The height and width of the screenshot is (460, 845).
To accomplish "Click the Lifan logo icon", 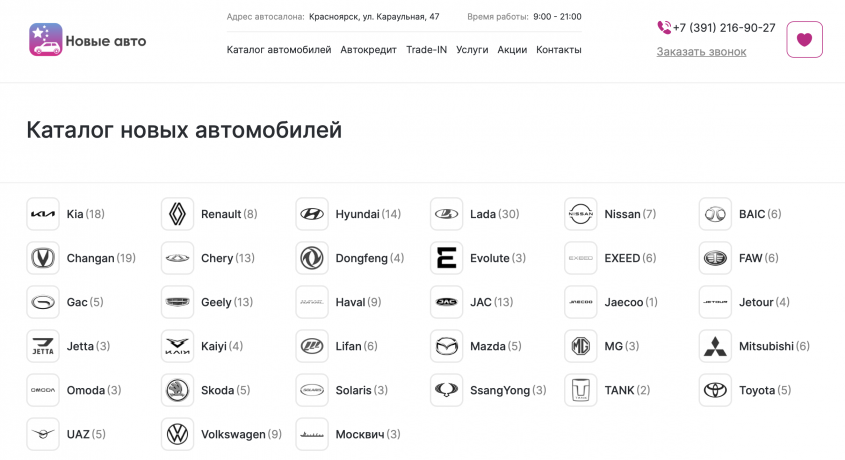I will [312, 346].
